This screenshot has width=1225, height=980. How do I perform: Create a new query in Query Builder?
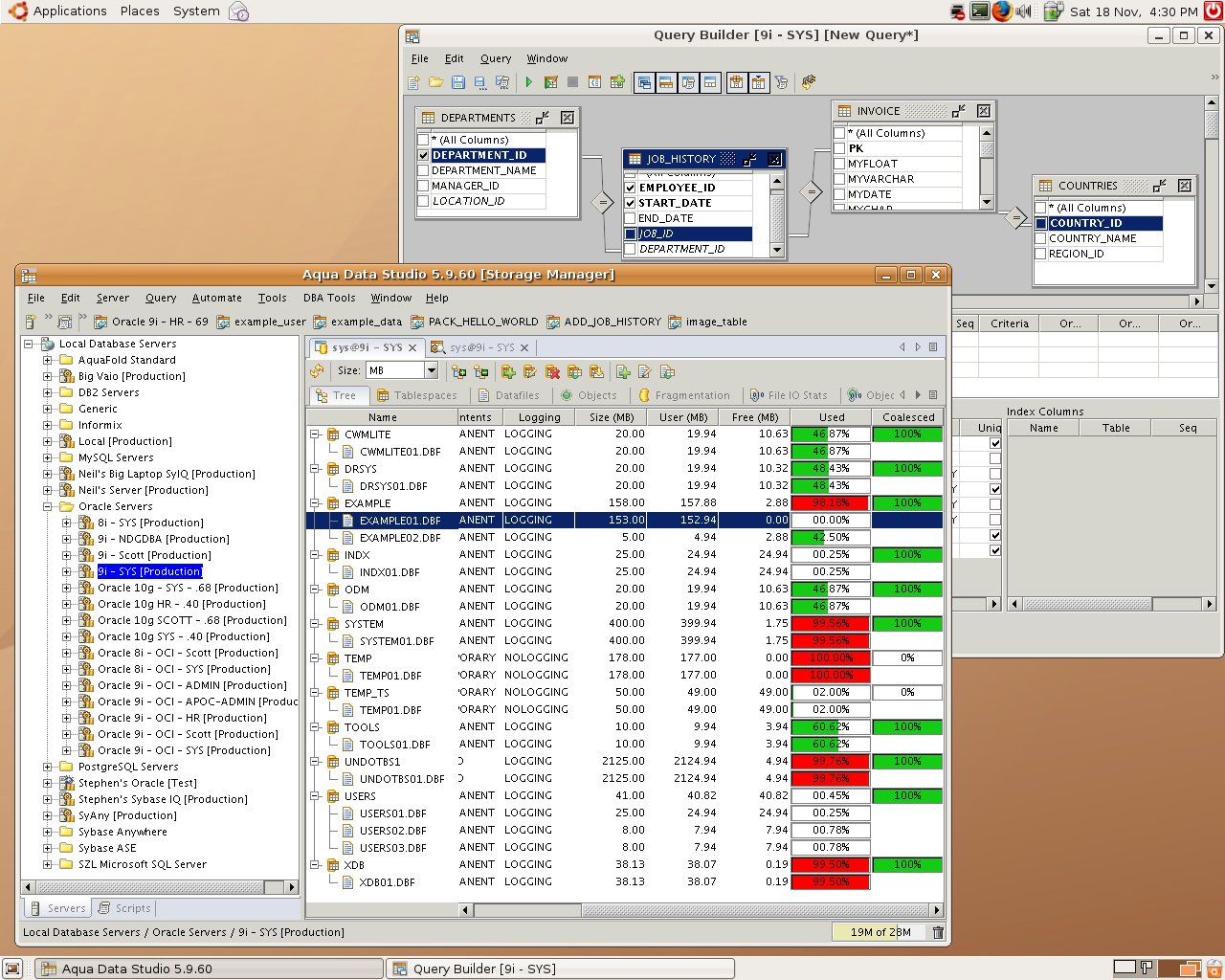click(413, 83)
